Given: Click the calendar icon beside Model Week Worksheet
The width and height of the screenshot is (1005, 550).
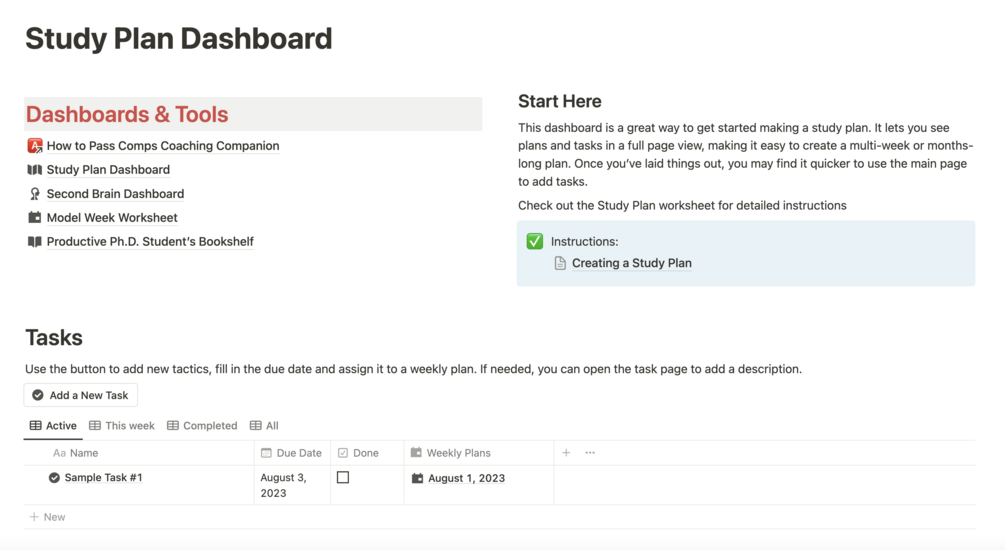Looking at the screenshot, I should click(35, 218).
